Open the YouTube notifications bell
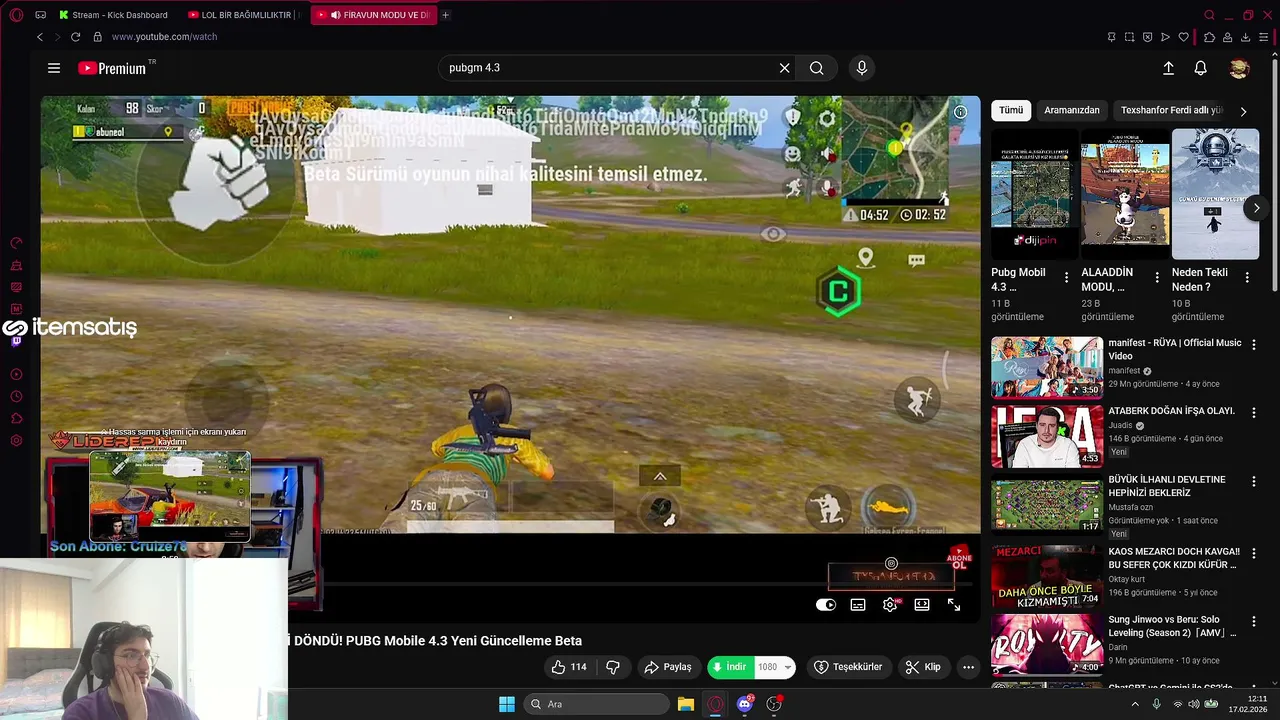The width and height of the screenshot is (1280, 720). point(1200,68)
